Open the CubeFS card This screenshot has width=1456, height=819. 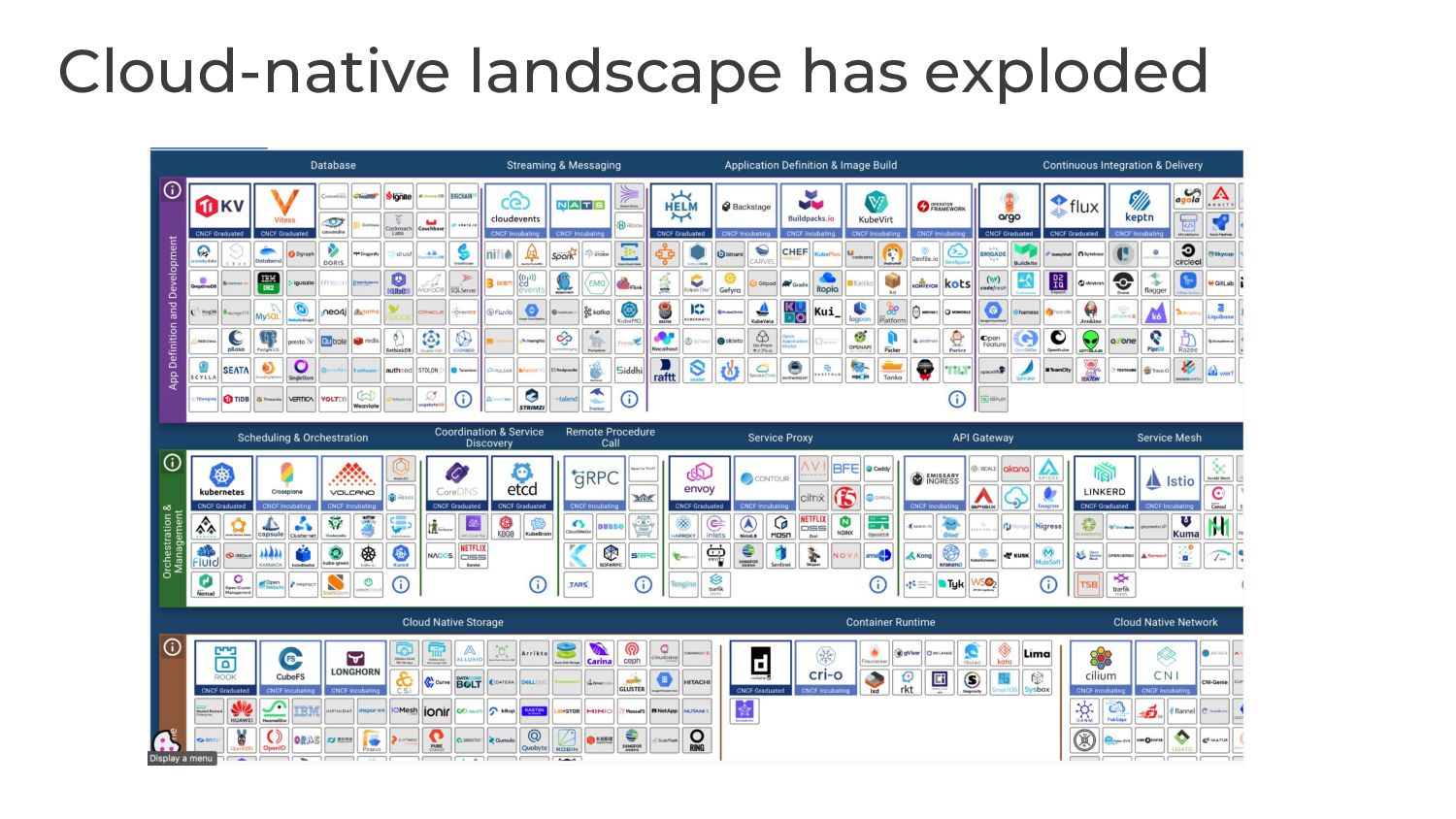point(290,668)
